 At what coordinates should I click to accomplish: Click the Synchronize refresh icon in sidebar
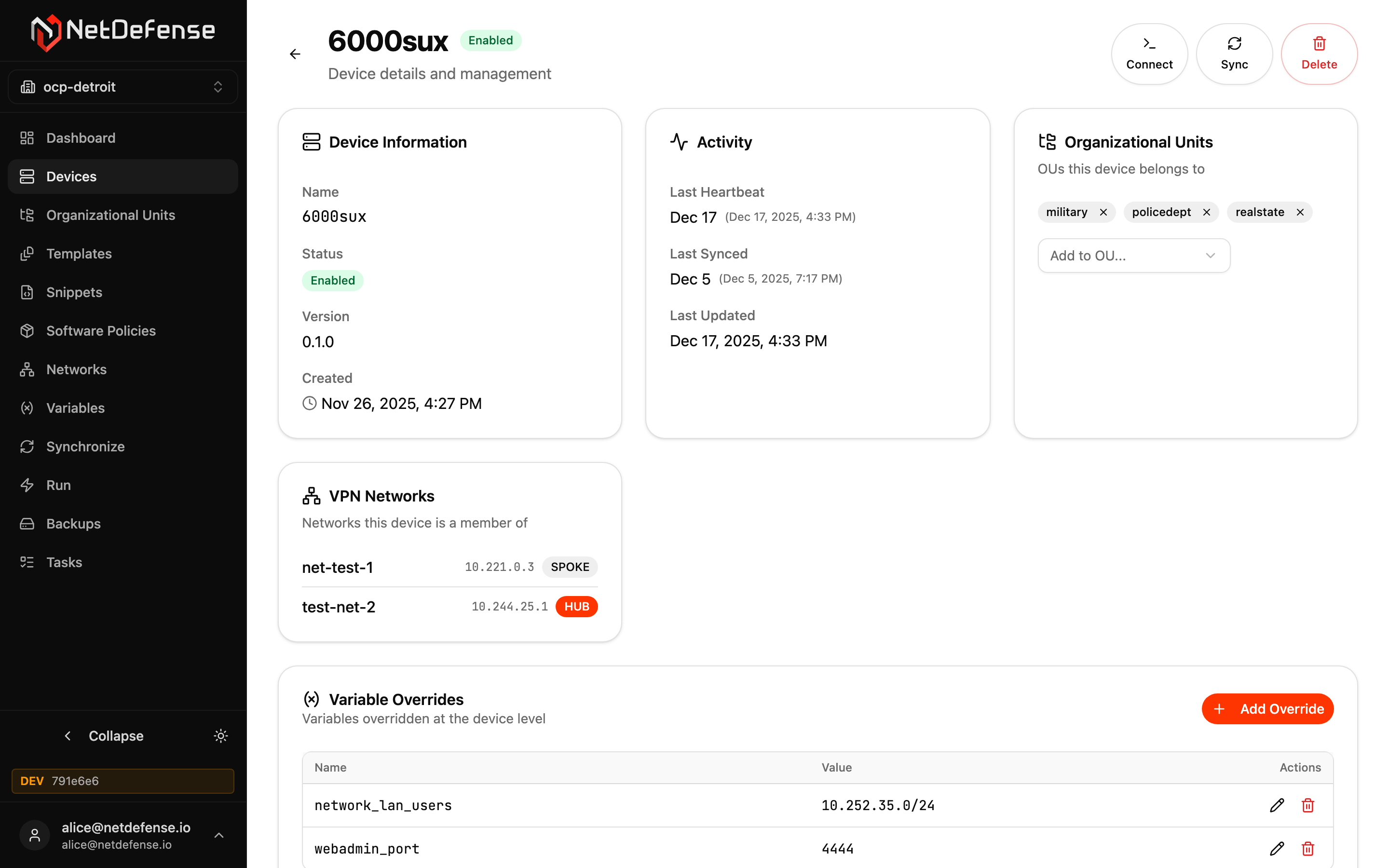point(27,446)
